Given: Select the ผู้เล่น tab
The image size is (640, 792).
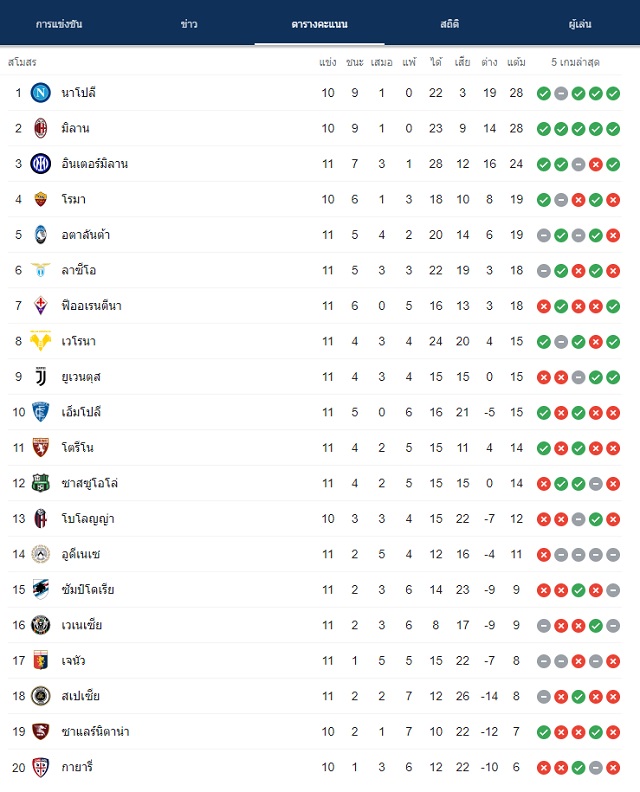Looking at the screenshot, I should coord(580,24).
